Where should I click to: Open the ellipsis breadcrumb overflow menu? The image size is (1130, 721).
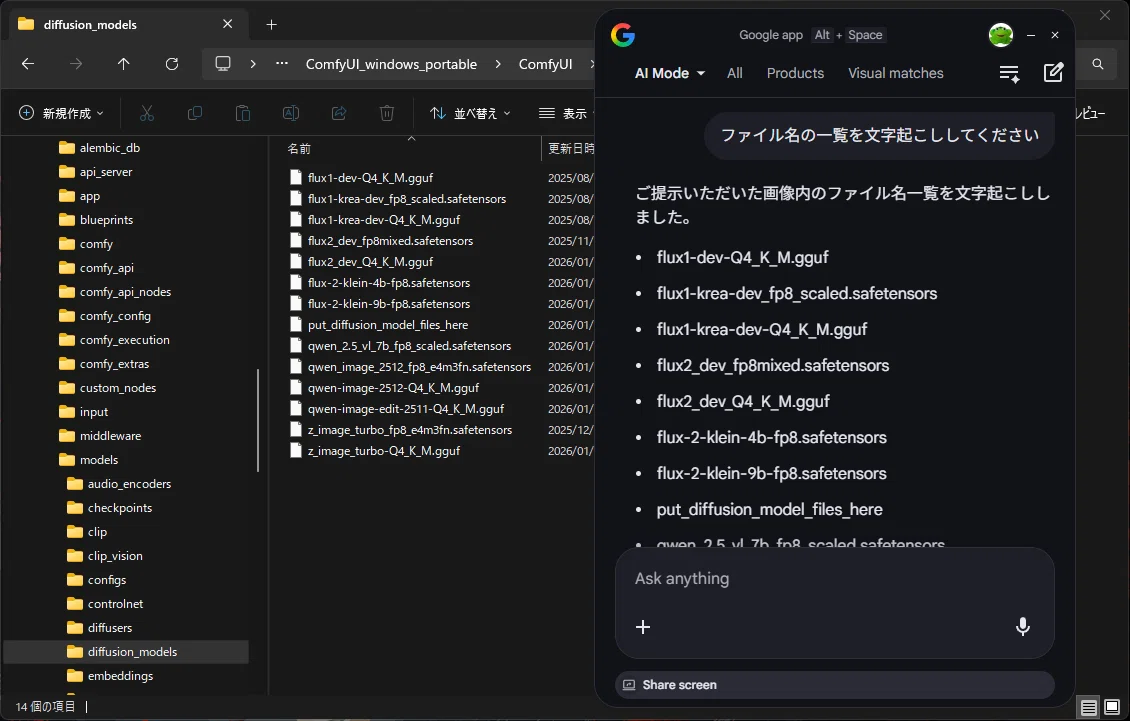tap(282, 63)
